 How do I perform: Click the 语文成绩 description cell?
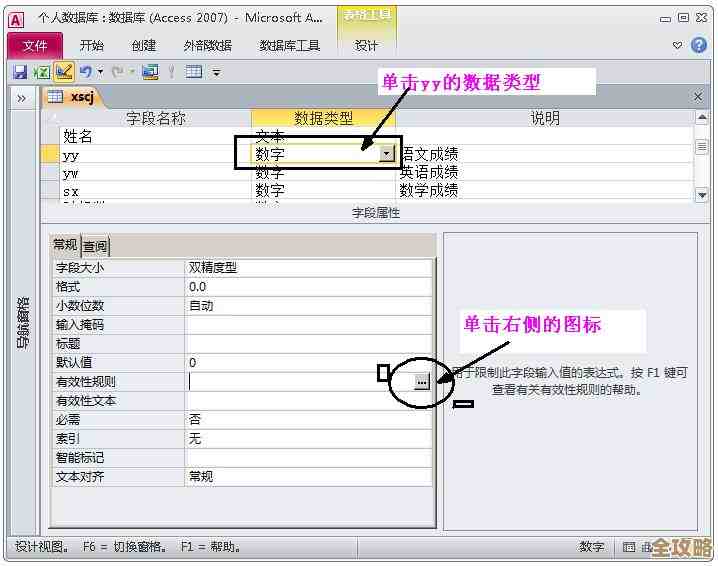(545, 154)
